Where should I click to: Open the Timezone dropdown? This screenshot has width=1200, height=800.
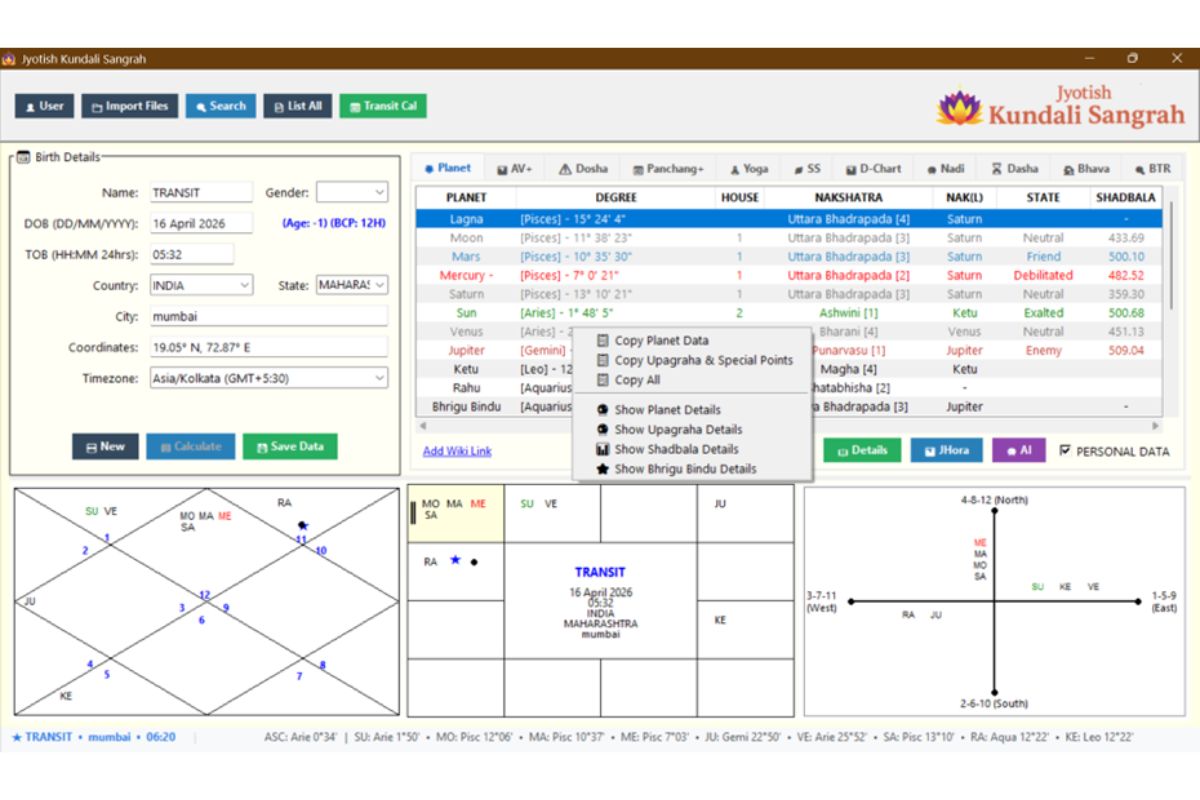click(268, 378)
